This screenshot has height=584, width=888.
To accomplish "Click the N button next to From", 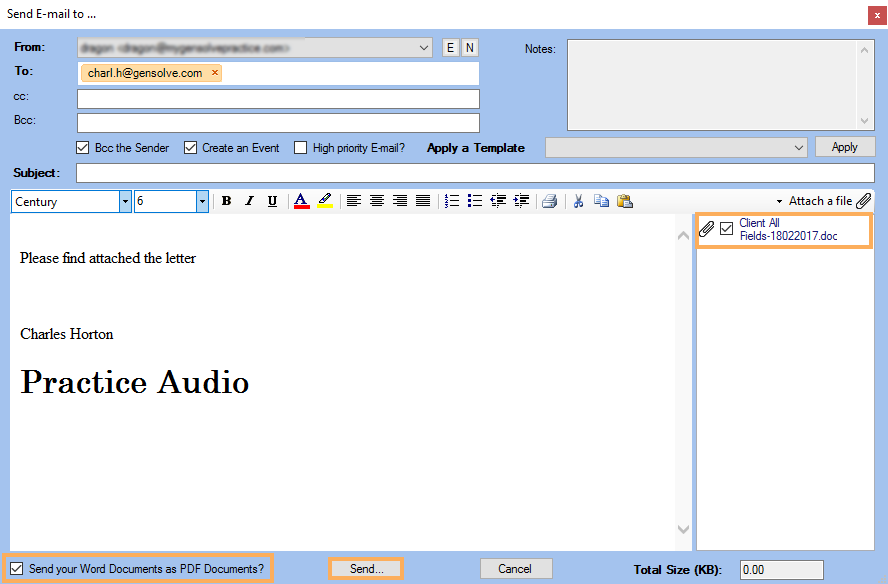I will click(469, 48).
